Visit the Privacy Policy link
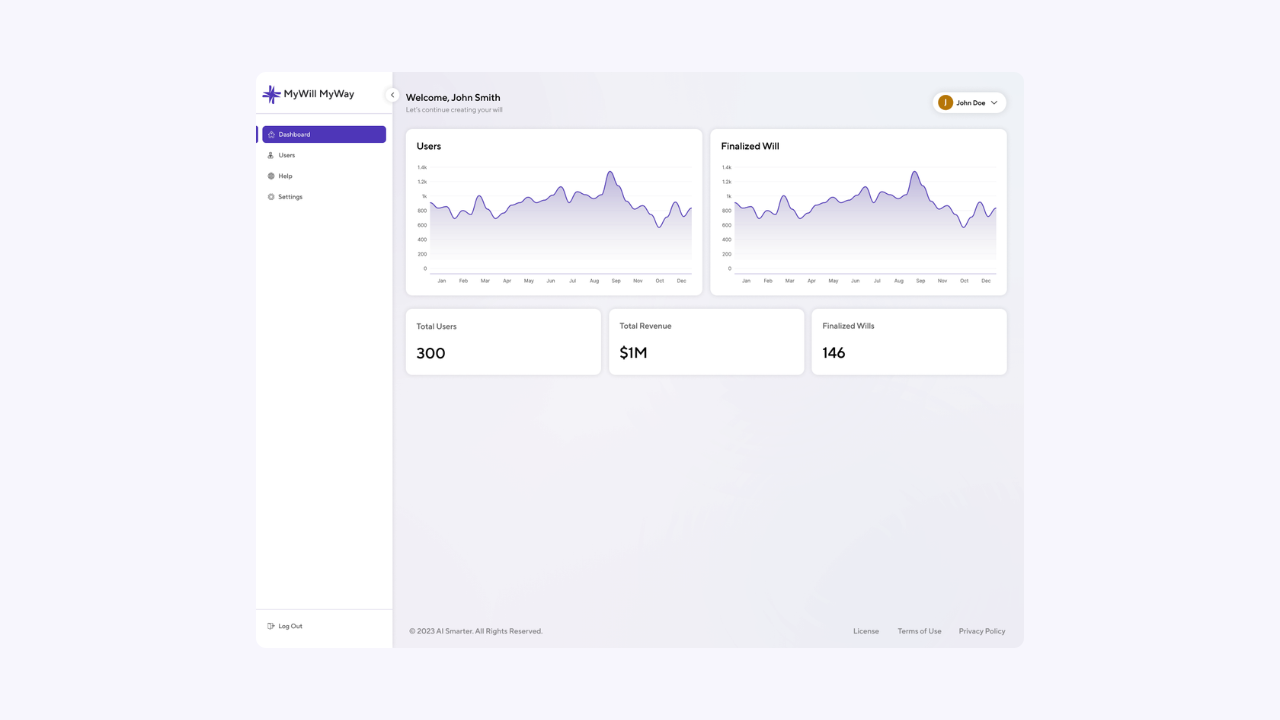The image size is (1280, 720). click(982, 631)
